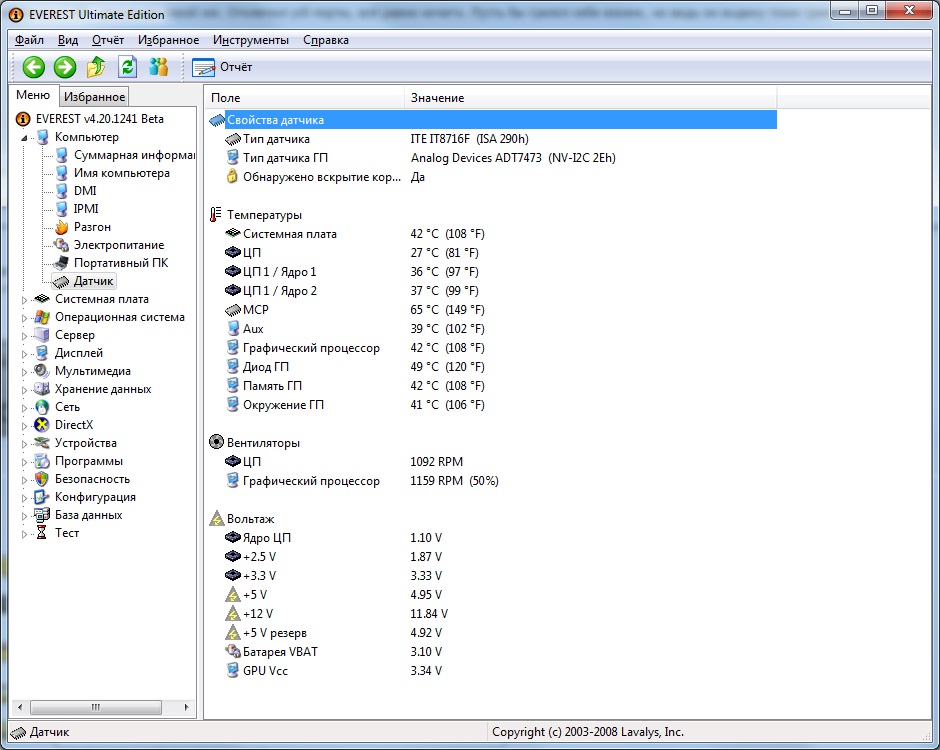Click the green Forward arrow toolbar button

coord(65,67)
